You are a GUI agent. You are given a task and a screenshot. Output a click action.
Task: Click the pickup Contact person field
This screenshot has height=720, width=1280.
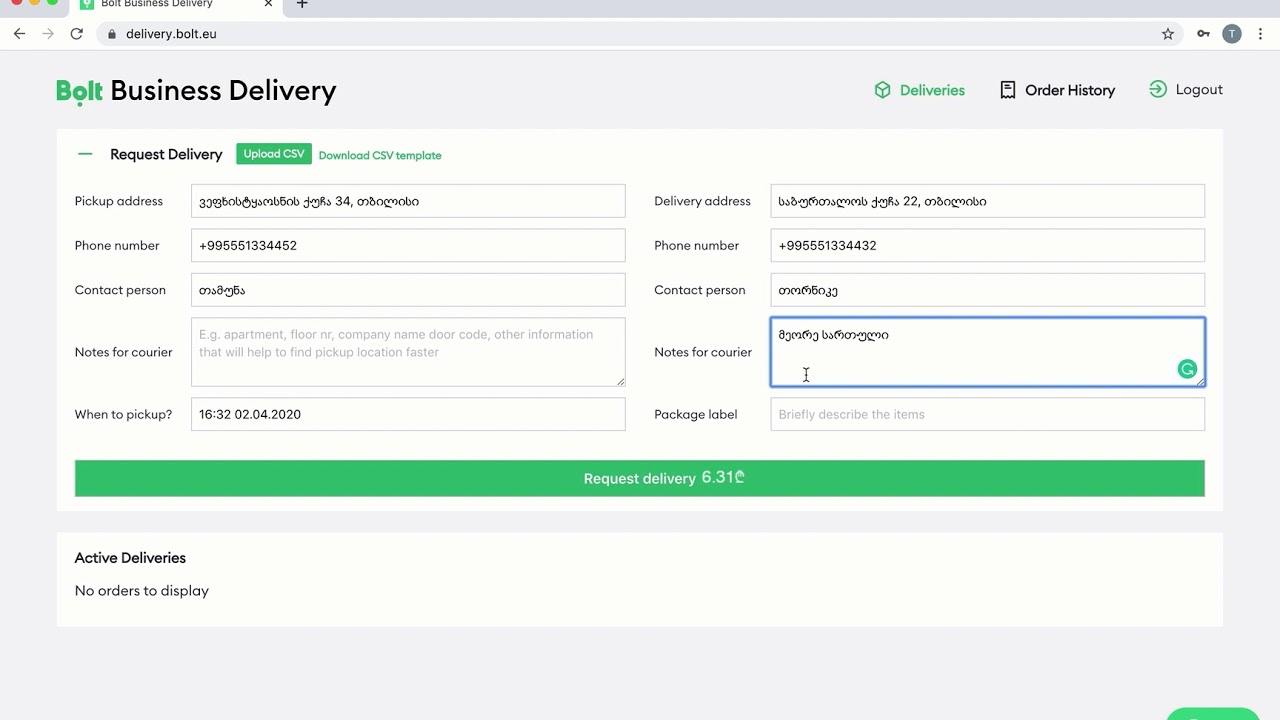click(408, 290)
